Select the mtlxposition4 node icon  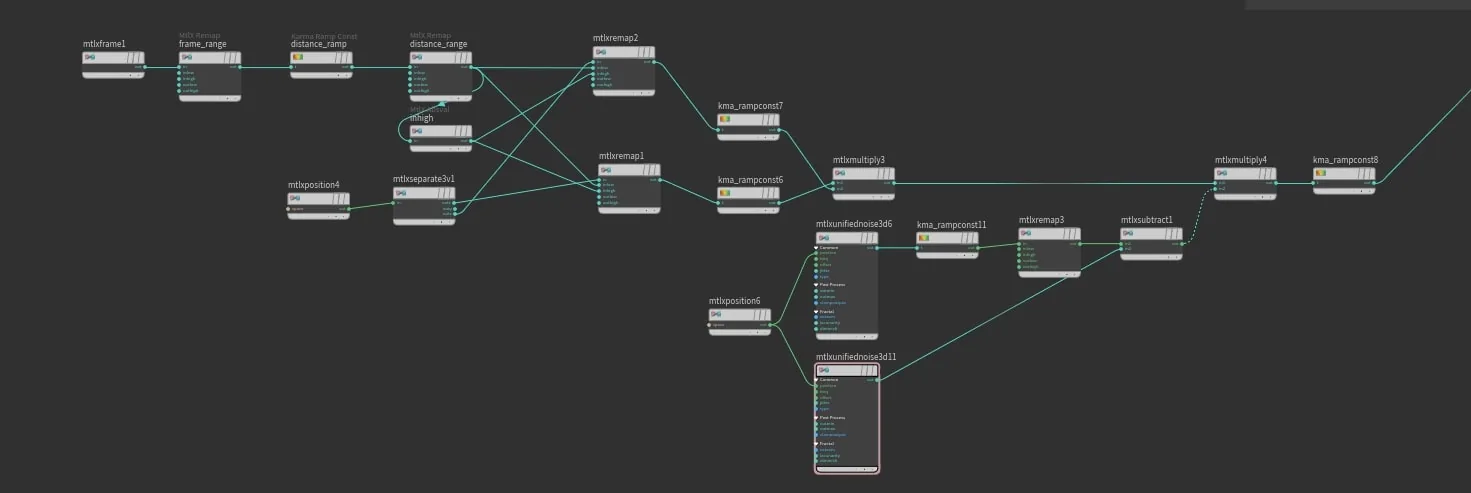point(296,199)
